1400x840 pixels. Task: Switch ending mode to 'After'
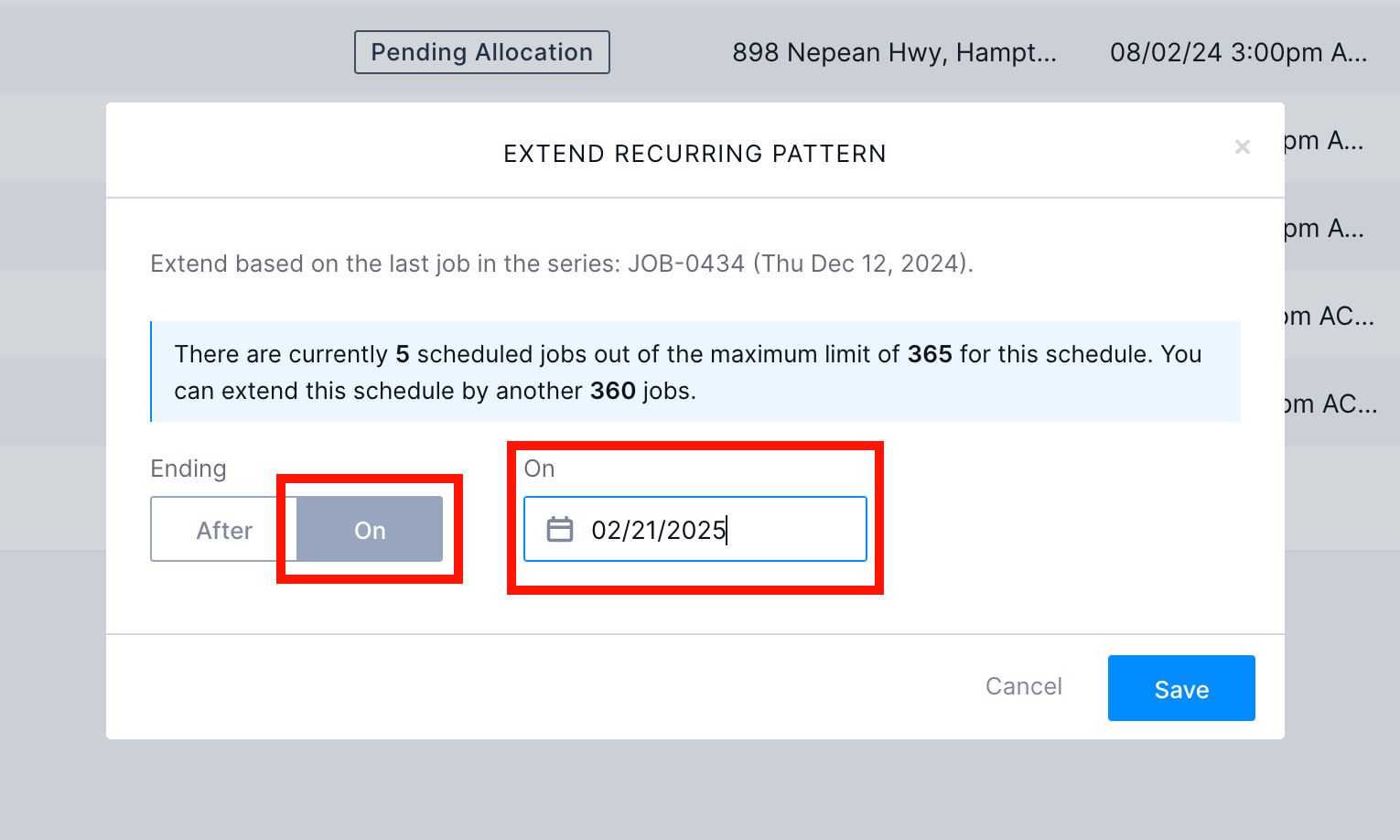(222, 529)
